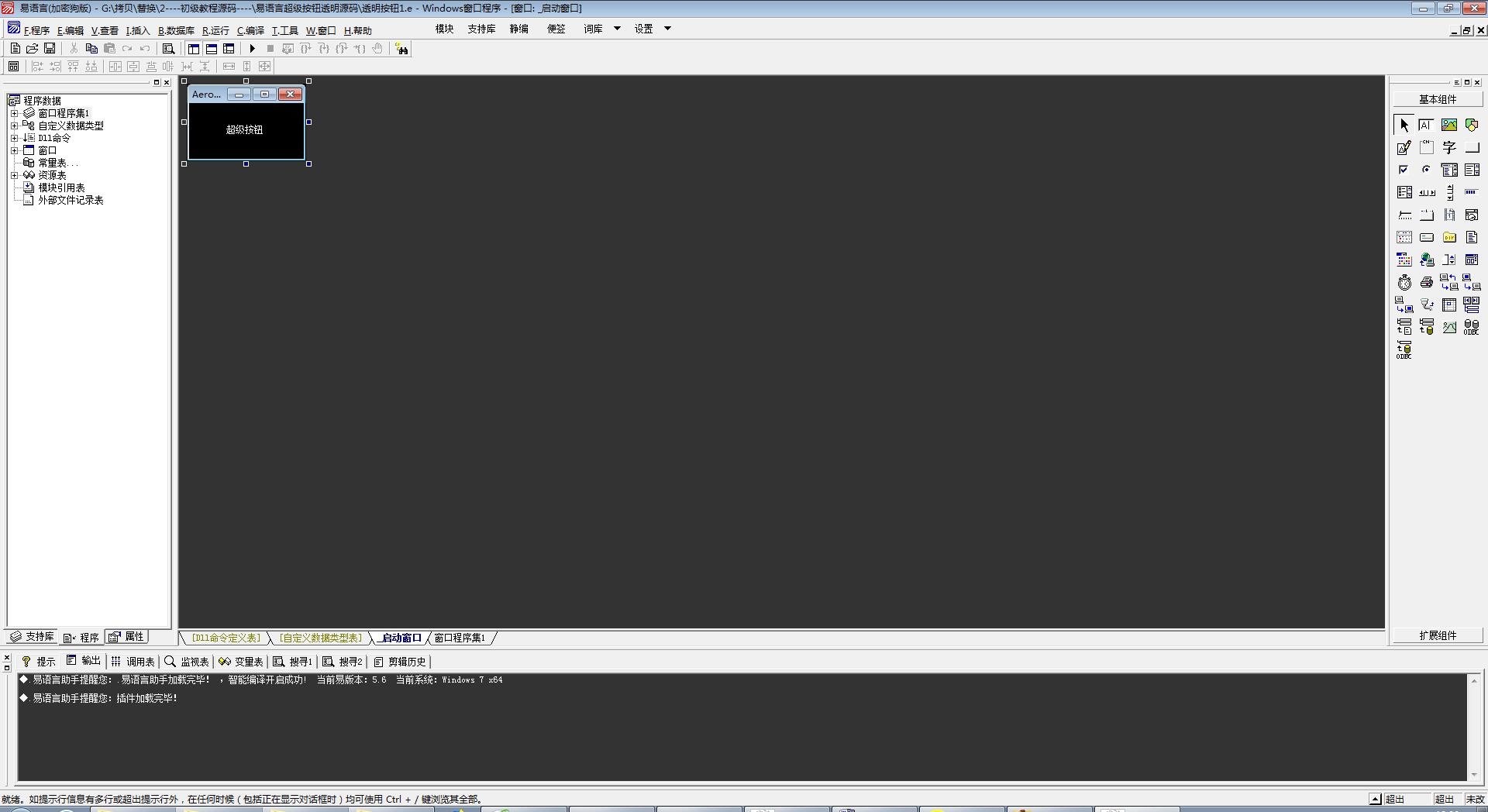The width and height of the screenshot is (1488, 812).
Task: Open the 输出 output tab
Action: 84,661
